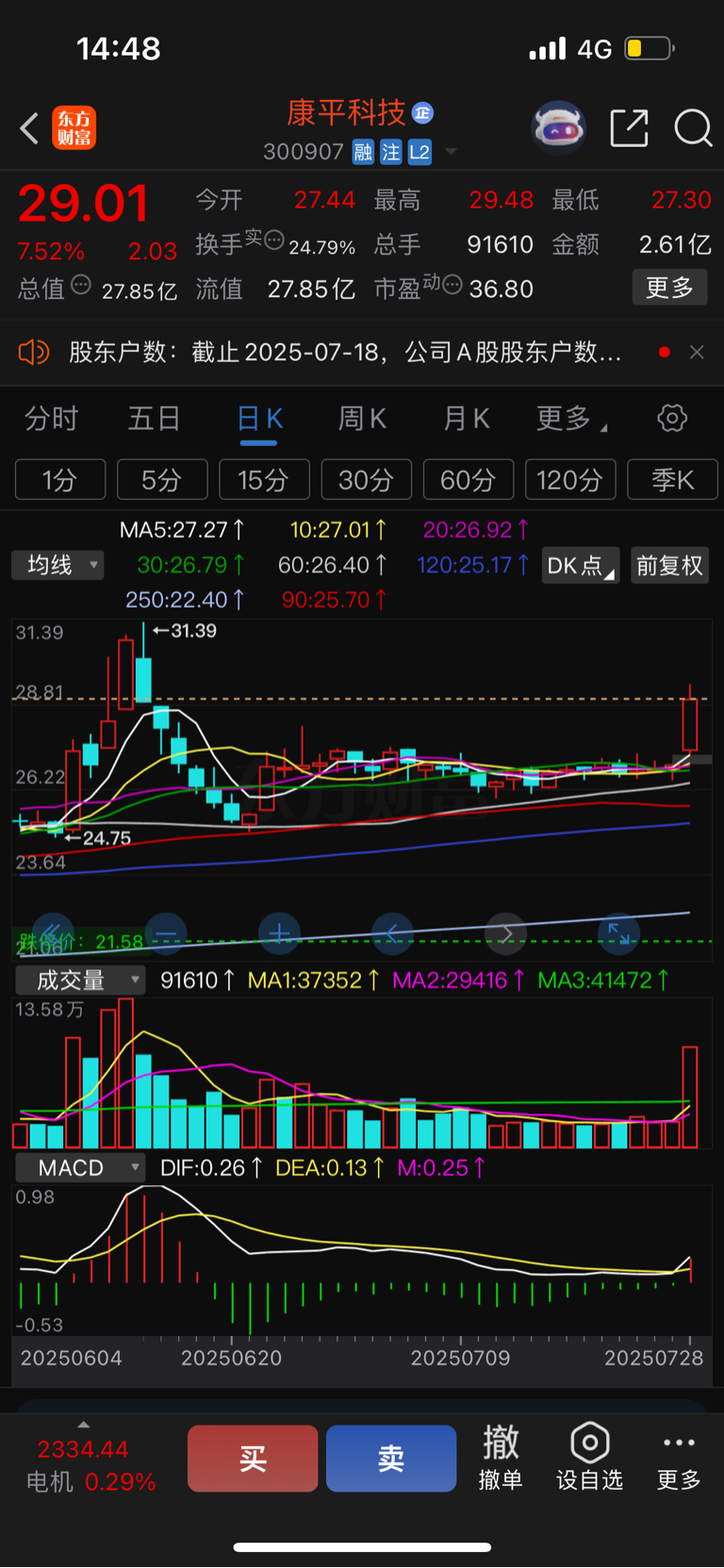Tap the info icon beside 总值
Image resolution: width=724 pixels, height=1568 pixels.
81,284
